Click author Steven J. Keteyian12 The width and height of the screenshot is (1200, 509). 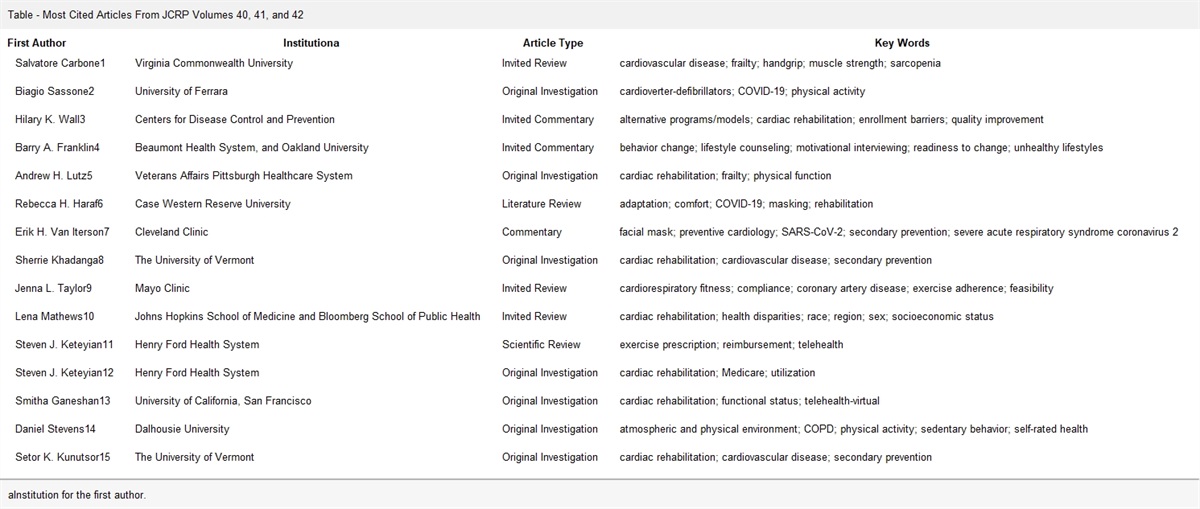click(64, 373)
